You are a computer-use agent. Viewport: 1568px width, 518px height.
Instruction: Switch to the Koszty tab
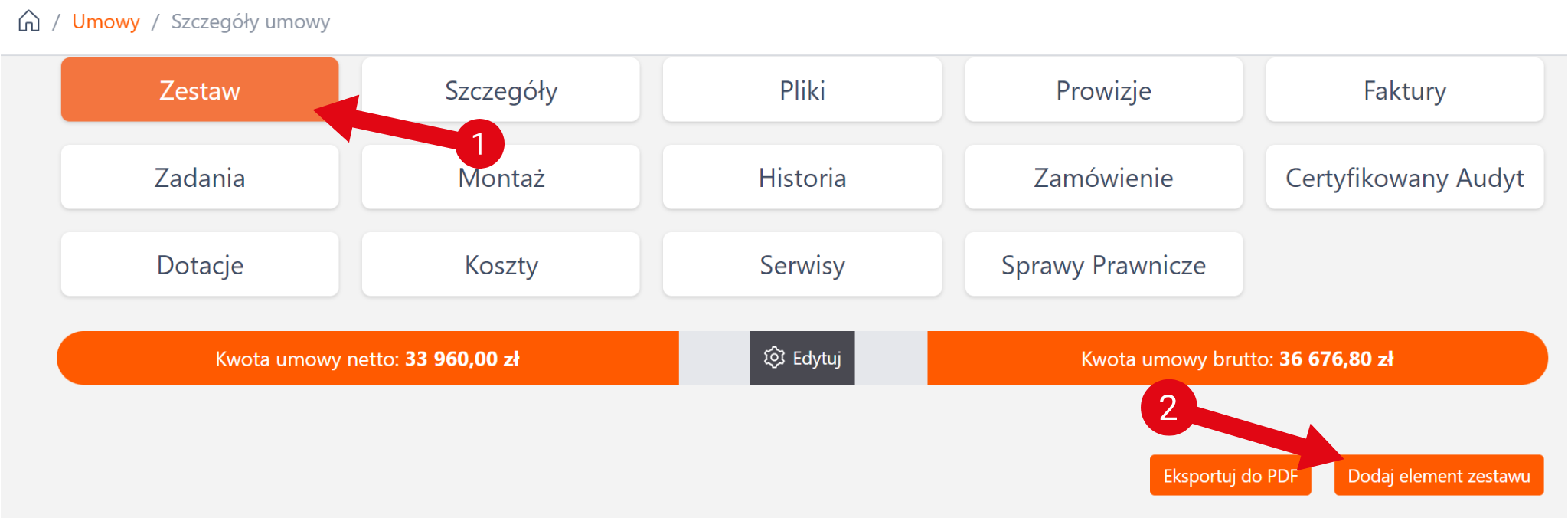tap(501, 265)
